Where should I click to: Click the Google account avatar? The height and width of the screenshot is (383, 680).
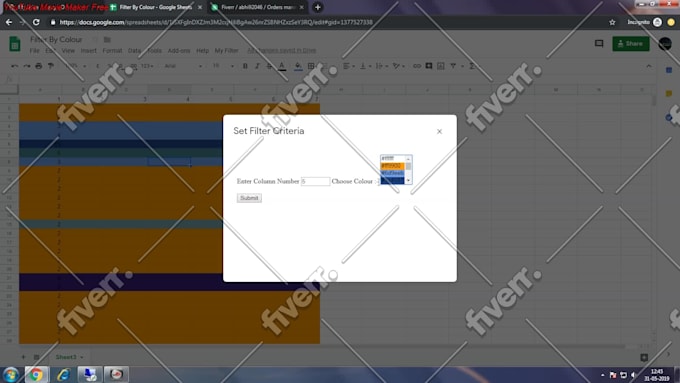click(x=665, y=43)
